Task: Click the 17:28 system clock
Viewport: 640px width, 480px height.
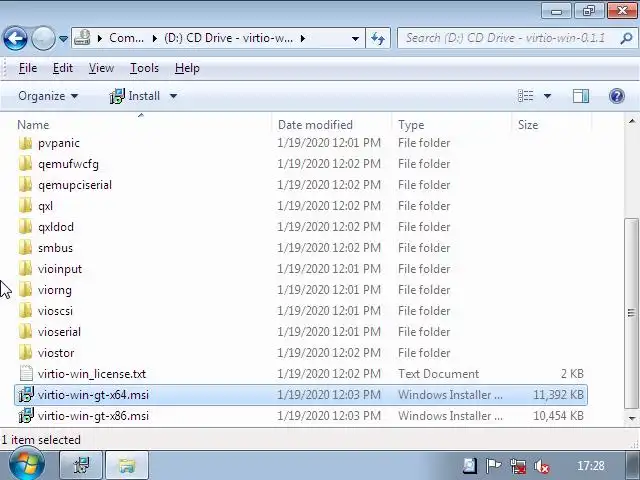Action: pos(591,466)
